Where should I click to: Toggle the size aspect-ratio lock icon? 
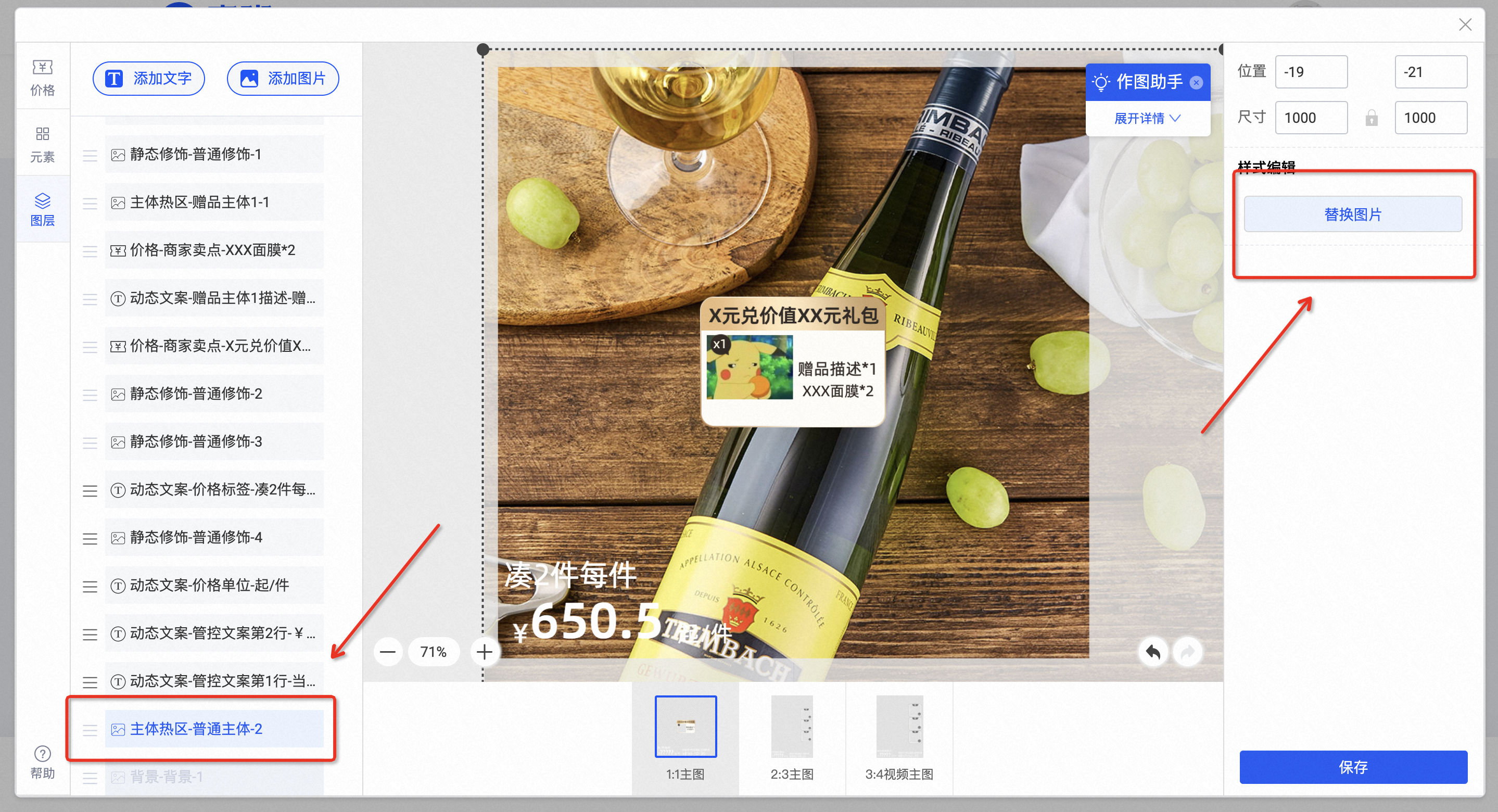click(1371, 118)
